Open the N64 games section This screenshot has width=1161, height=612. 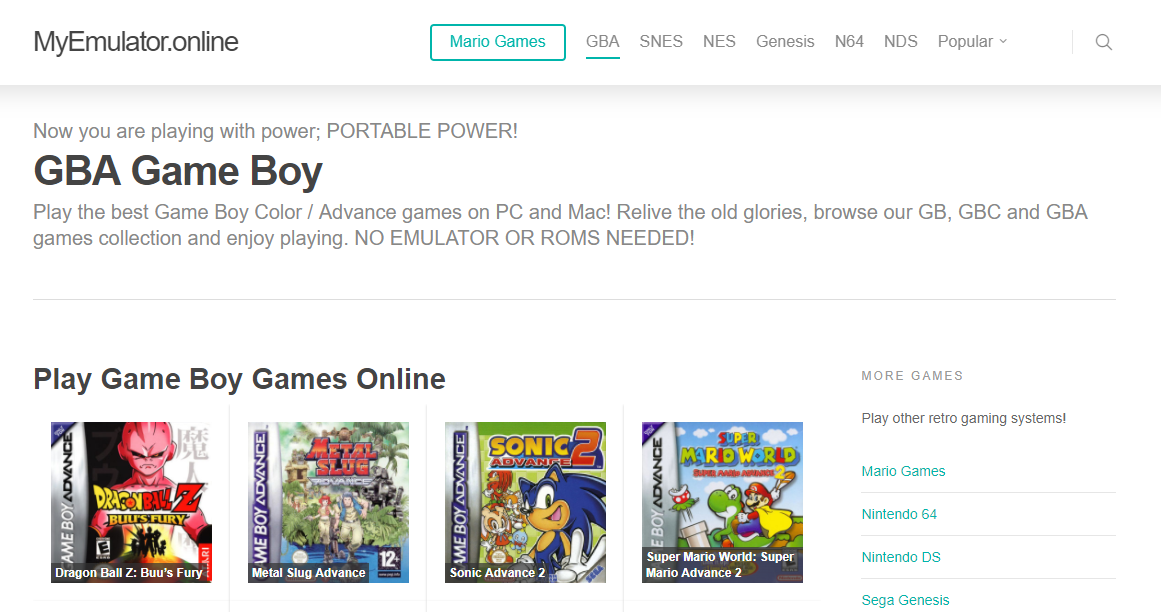[849, 41]
